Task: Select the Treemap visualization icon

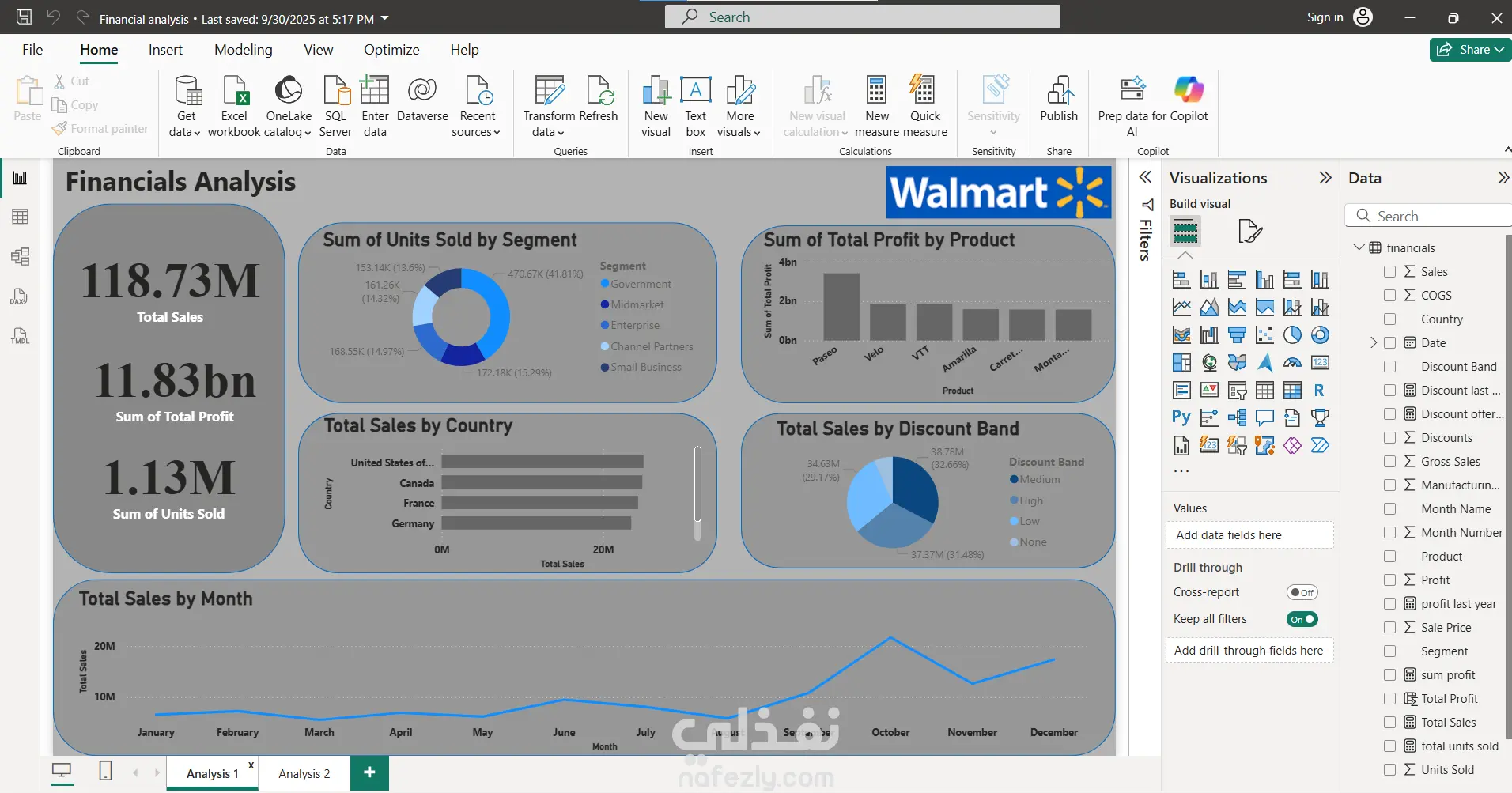Action: 1181,363
